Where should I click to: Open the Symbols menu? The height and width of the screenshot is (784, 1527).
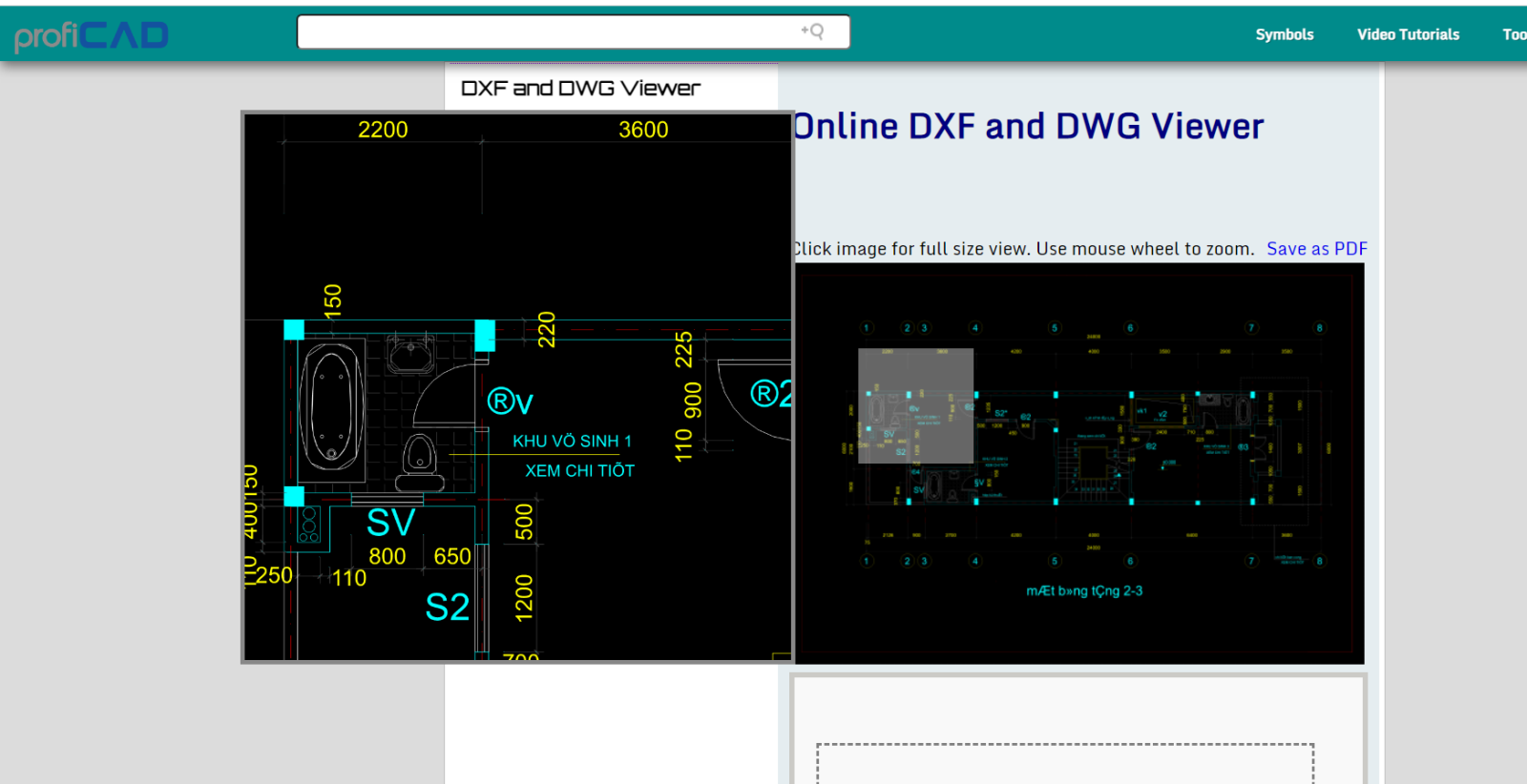click(x=1284, y=34)
